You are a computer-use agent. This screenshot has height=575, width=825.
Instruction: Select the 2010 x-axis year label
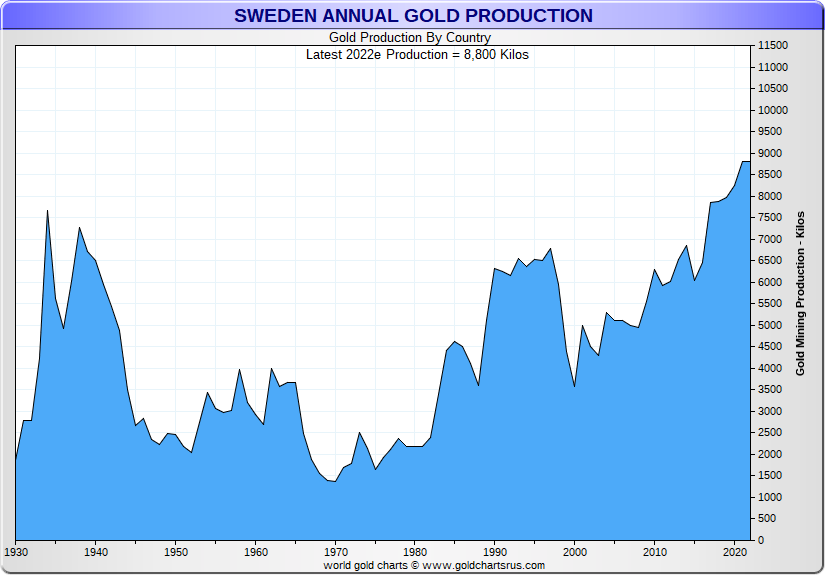coord(655,552)
